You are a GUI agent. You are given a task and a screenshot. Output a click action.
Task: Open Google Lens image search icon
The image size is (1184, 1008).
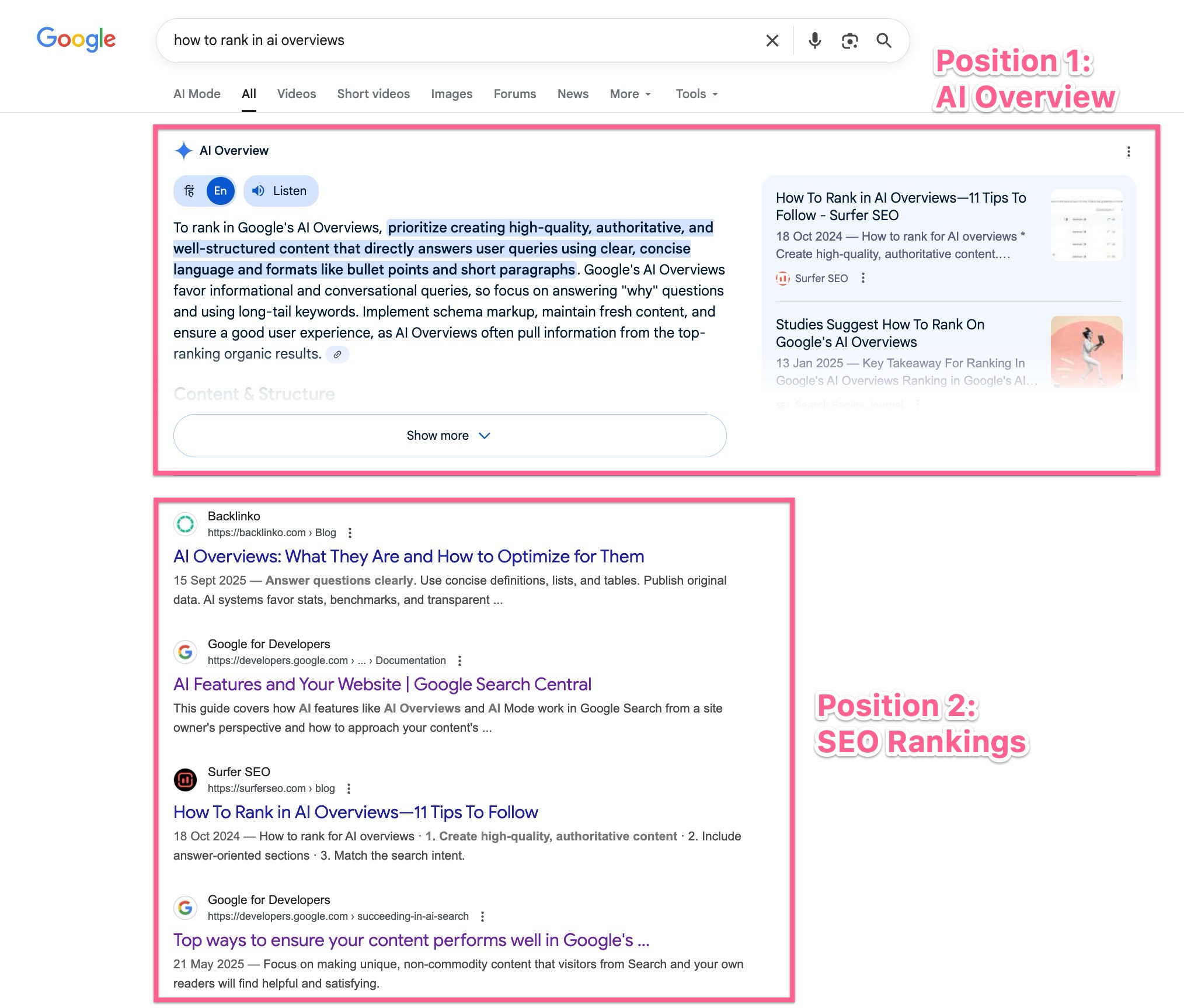click(x=849, y=40)
